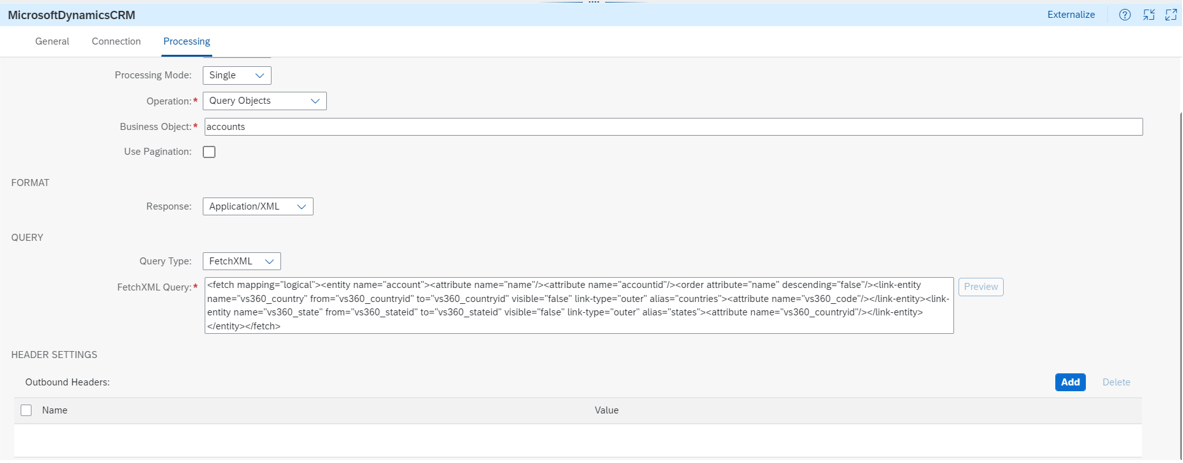Click the minimize panel icon
The height and width of the screenshot is (463, 1183).
point(1148,14)
